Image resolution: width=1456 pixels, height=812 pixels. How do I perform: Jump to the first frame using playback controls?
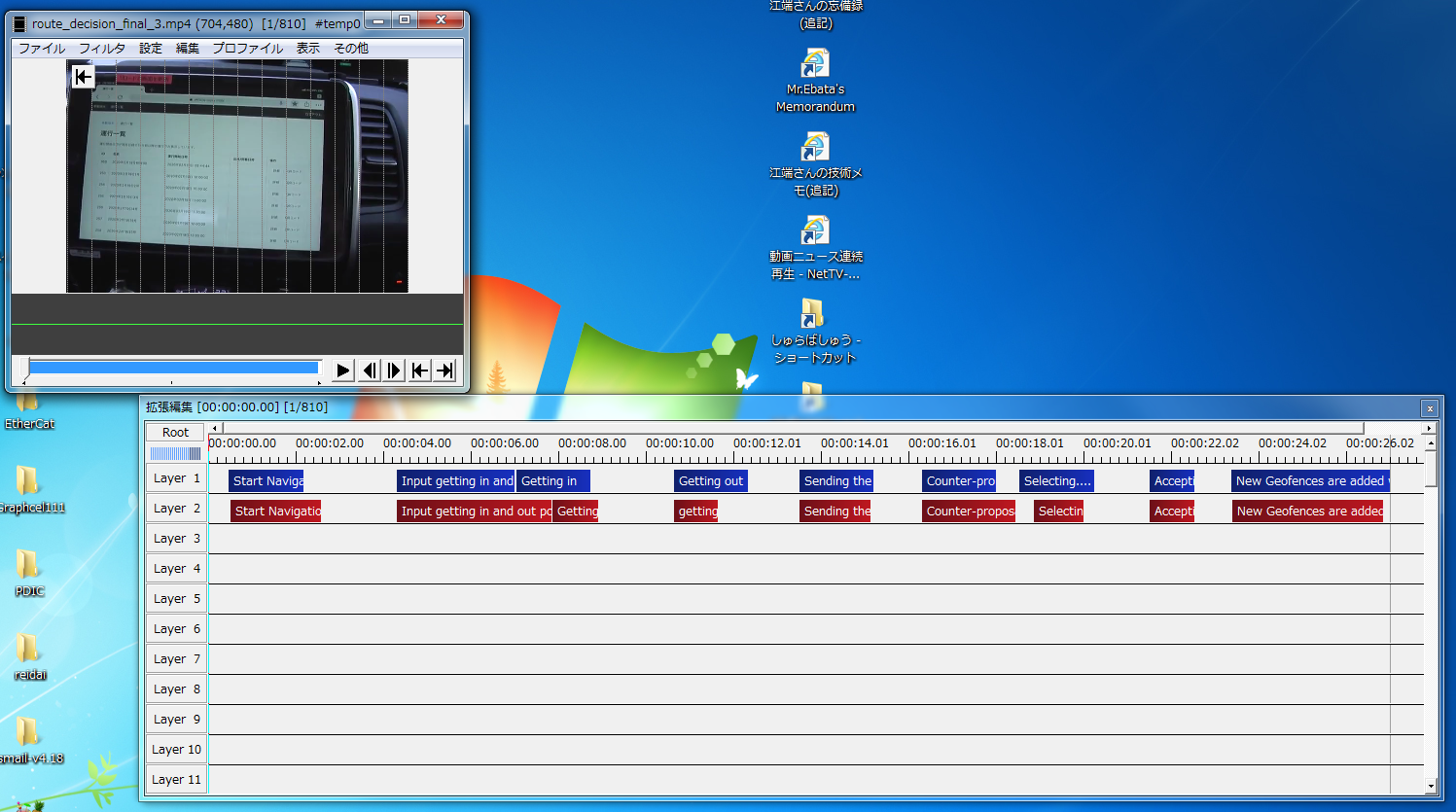(x=419, y=371)
